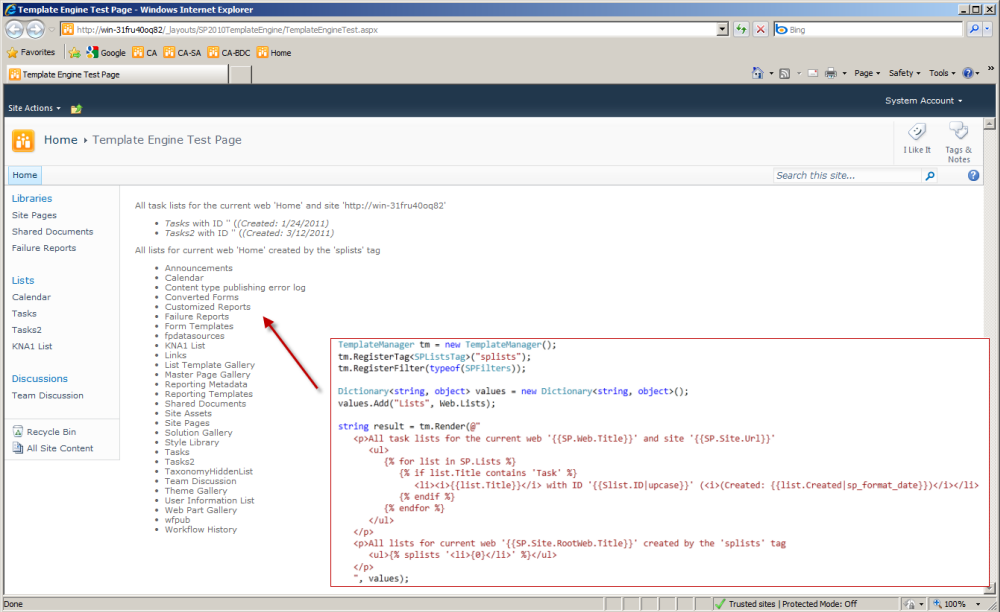
Task: Click the browser refresh icon
Action: pyautogui.click(x=741, y=30)
